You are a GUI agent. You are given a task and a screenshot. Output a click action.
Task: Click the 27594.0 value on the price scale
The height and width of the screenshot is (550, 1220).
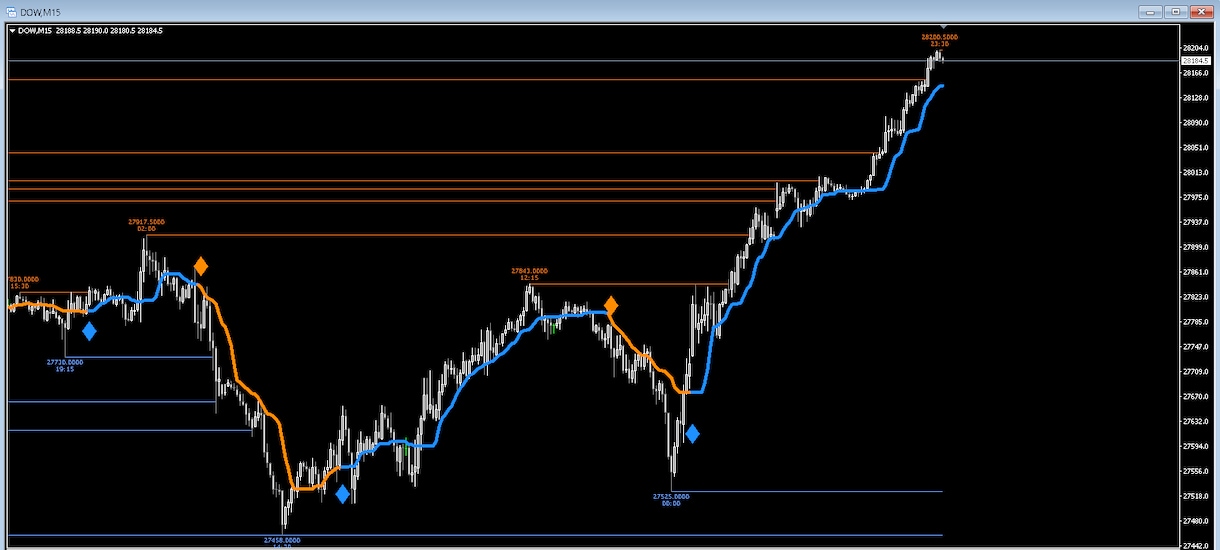[x=1195, y=446]
